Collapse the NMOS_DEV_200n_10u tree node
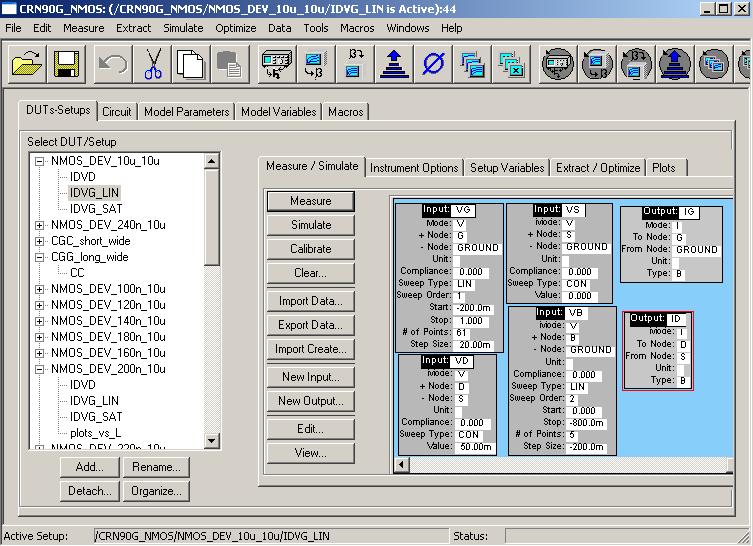This screenshot has height=546, width=753. (40, 369)
